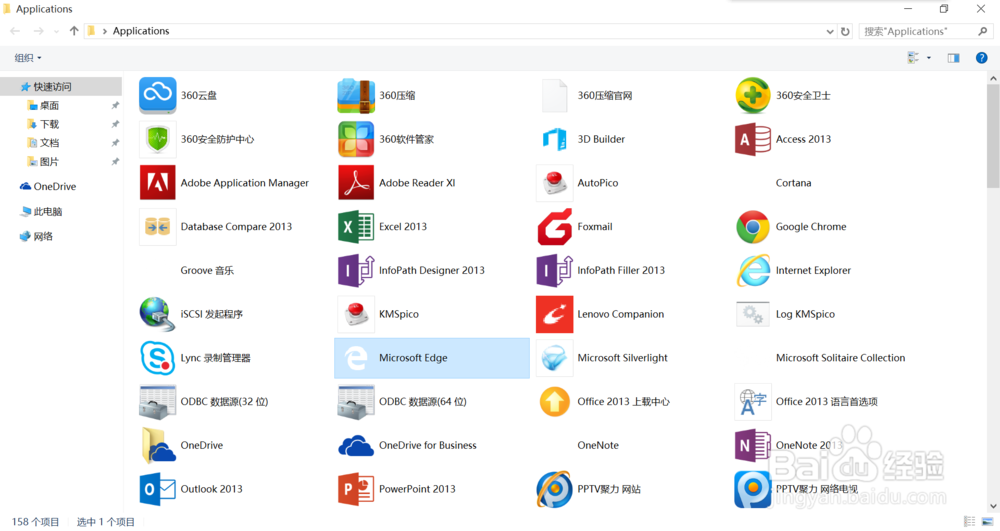Click the AutoPico red button icon
The height and width of the screenshot is (531, 1000).
coord(554,183)
